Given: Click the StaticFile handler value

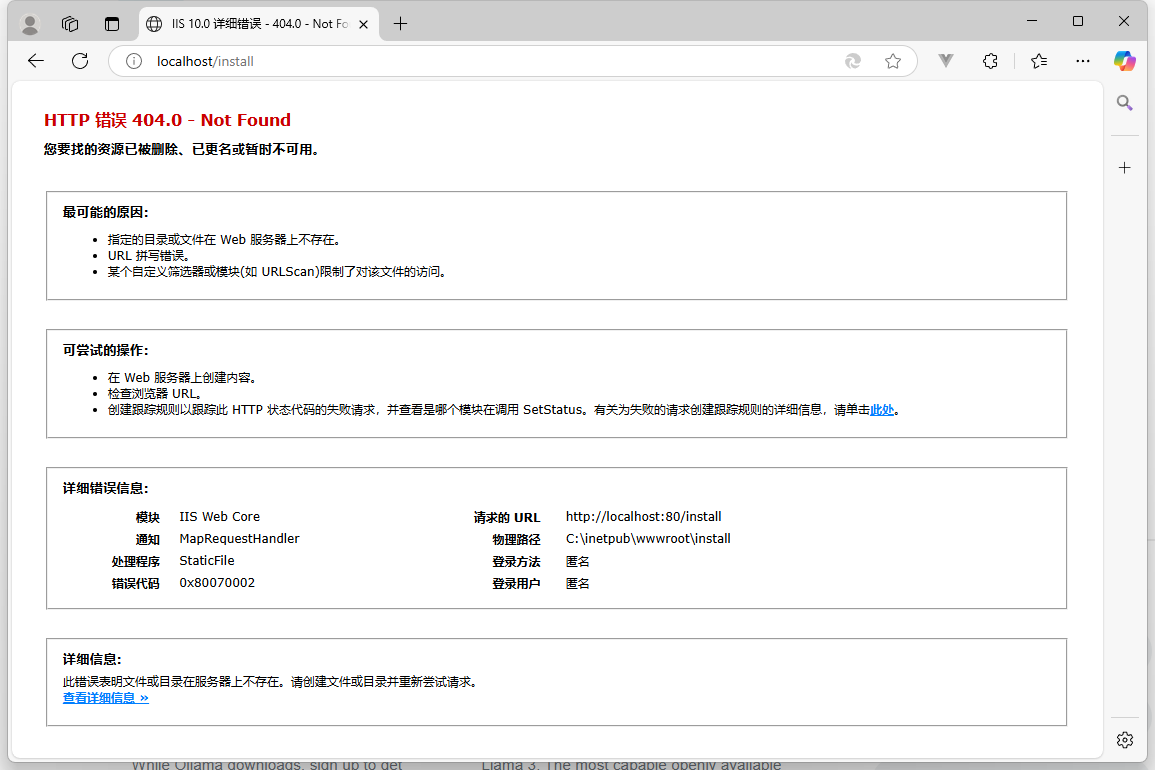Looking at the screenshot, I should 207,561.
